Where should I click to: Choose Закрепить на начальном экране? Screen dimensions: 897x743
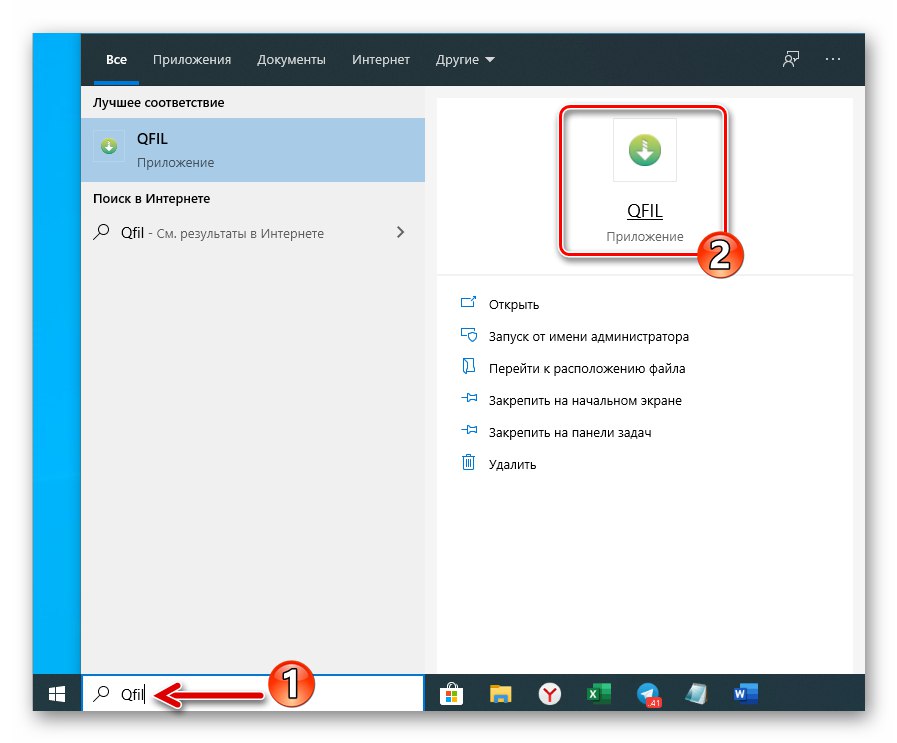tap(585, 401)
